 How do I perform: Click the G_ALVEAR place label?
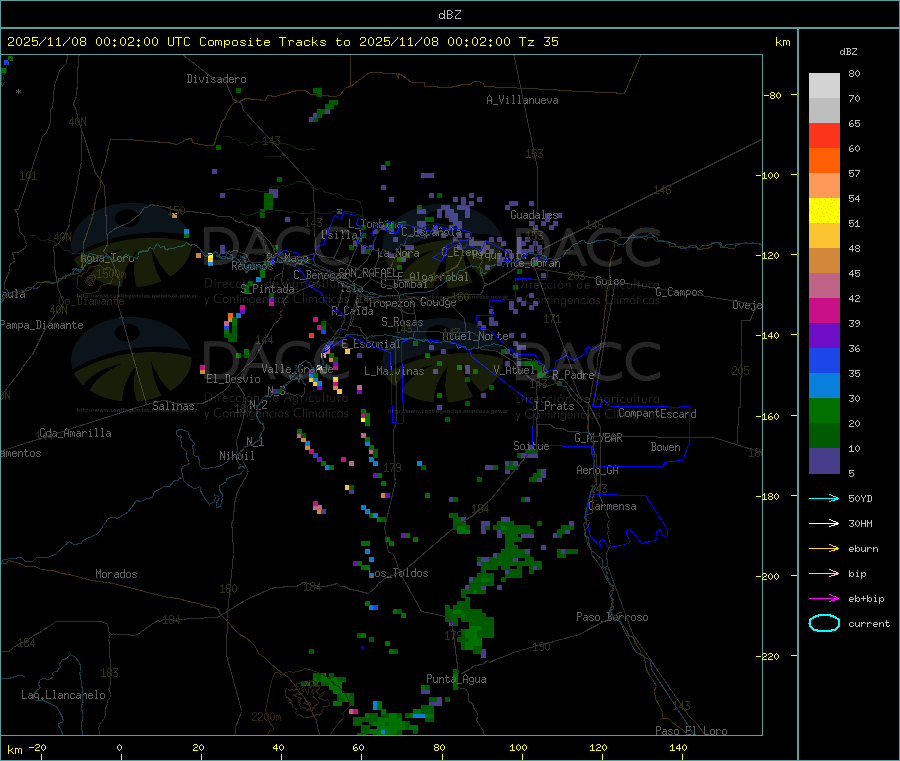(x=598, y=438)
